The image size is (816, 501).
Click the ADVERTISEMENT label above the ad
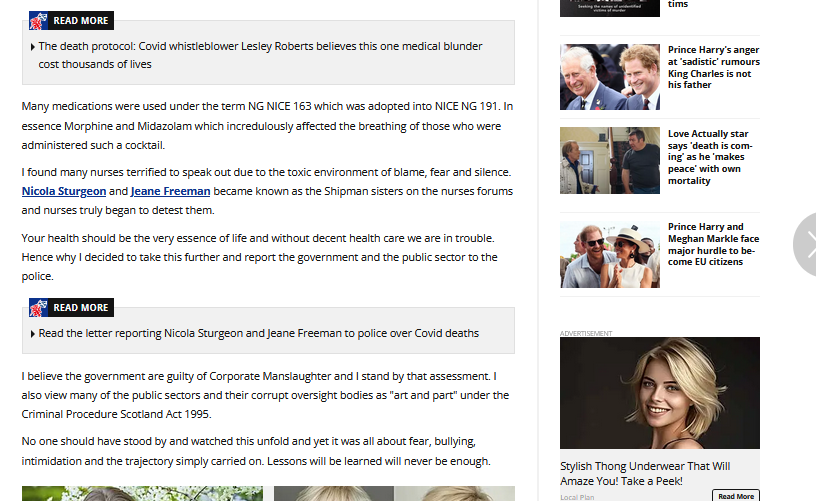pyautogui.click(x=586, y=333)
